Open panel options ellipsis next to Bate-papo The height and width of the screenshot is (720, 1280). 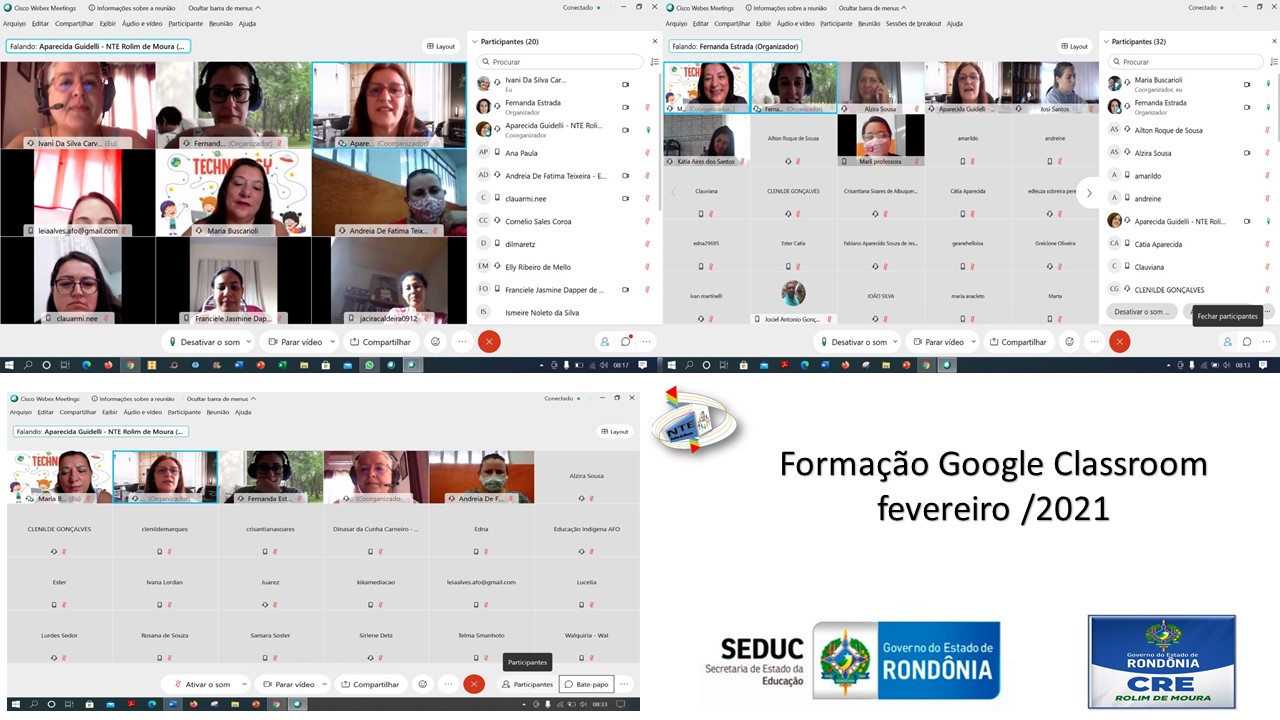pos(625,685)
